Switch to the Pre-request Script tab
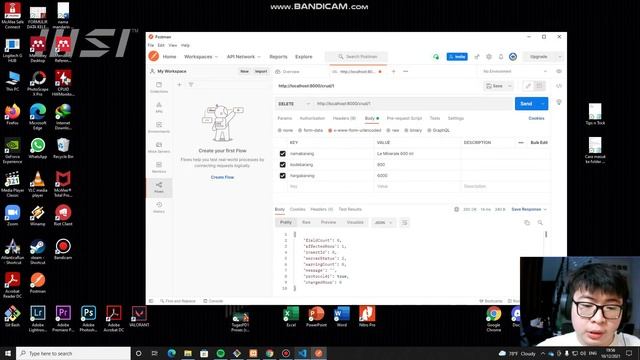This screenshot has width=640, height=360. pyautogui.click(x=404, y=118)
